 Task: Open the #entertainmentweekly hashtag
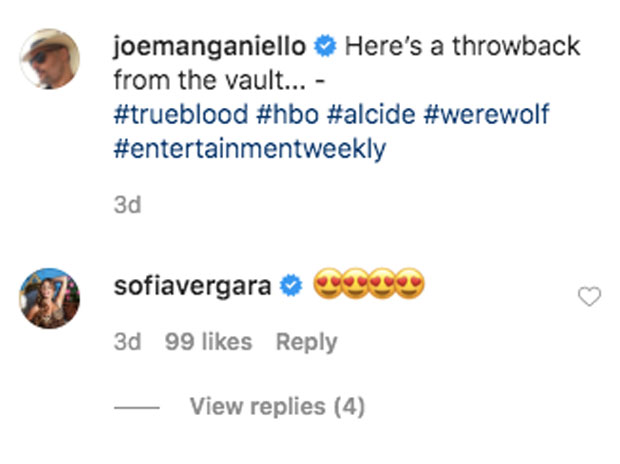pos(249,149)
